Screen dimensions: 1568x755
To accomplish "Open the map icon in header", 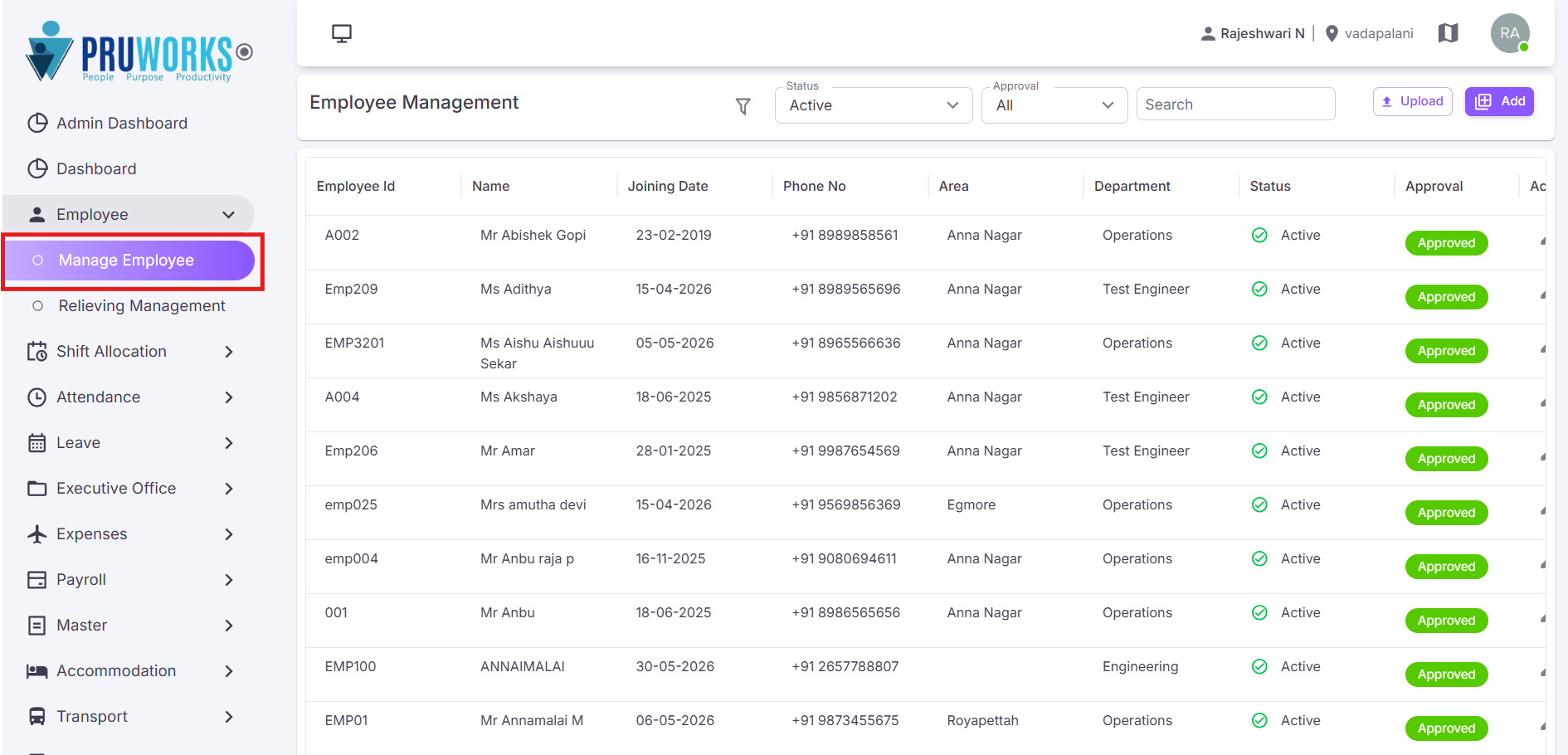I will pos(1448,33).
